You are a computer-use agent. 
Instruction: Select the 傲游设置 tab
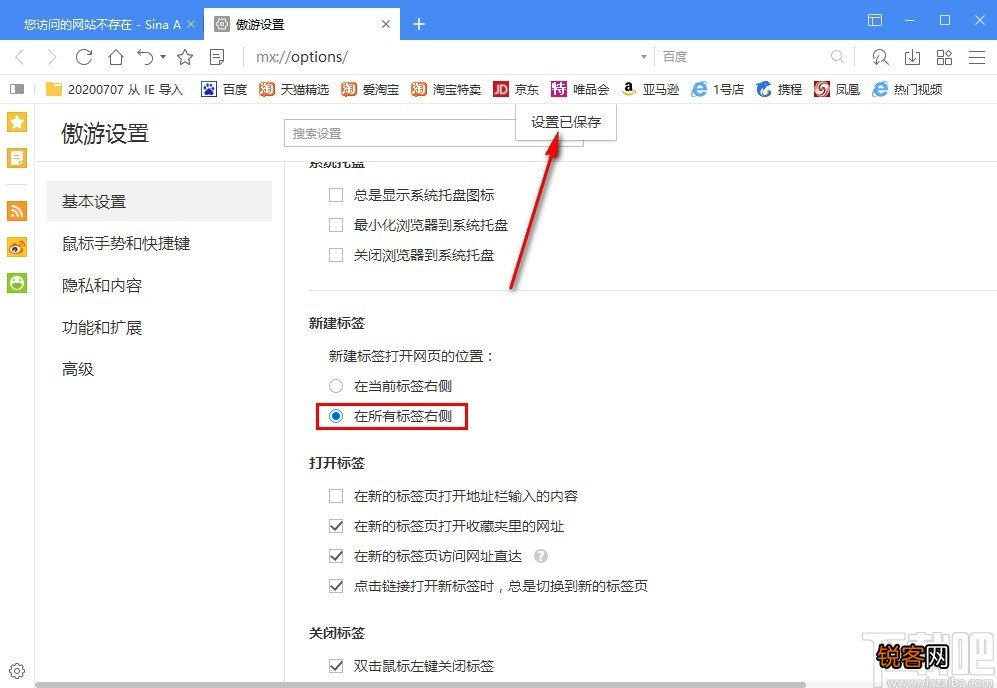[x=302, y=24]
